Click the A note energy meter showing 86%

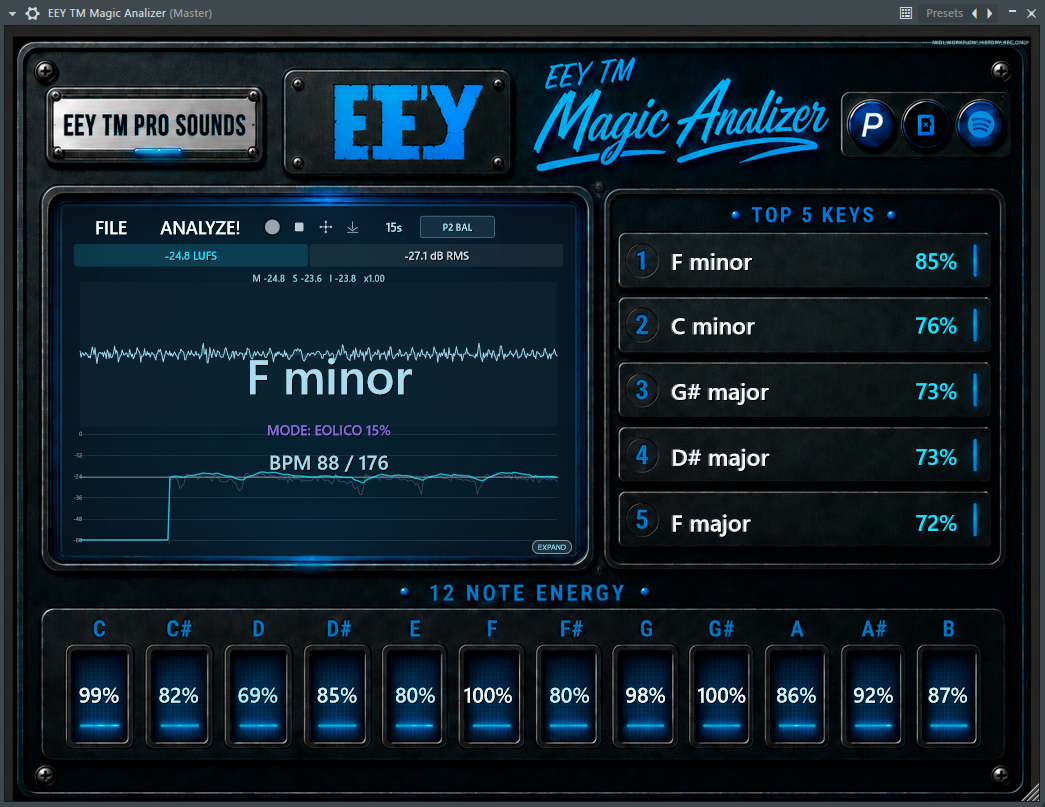click(x=796, y=694)
